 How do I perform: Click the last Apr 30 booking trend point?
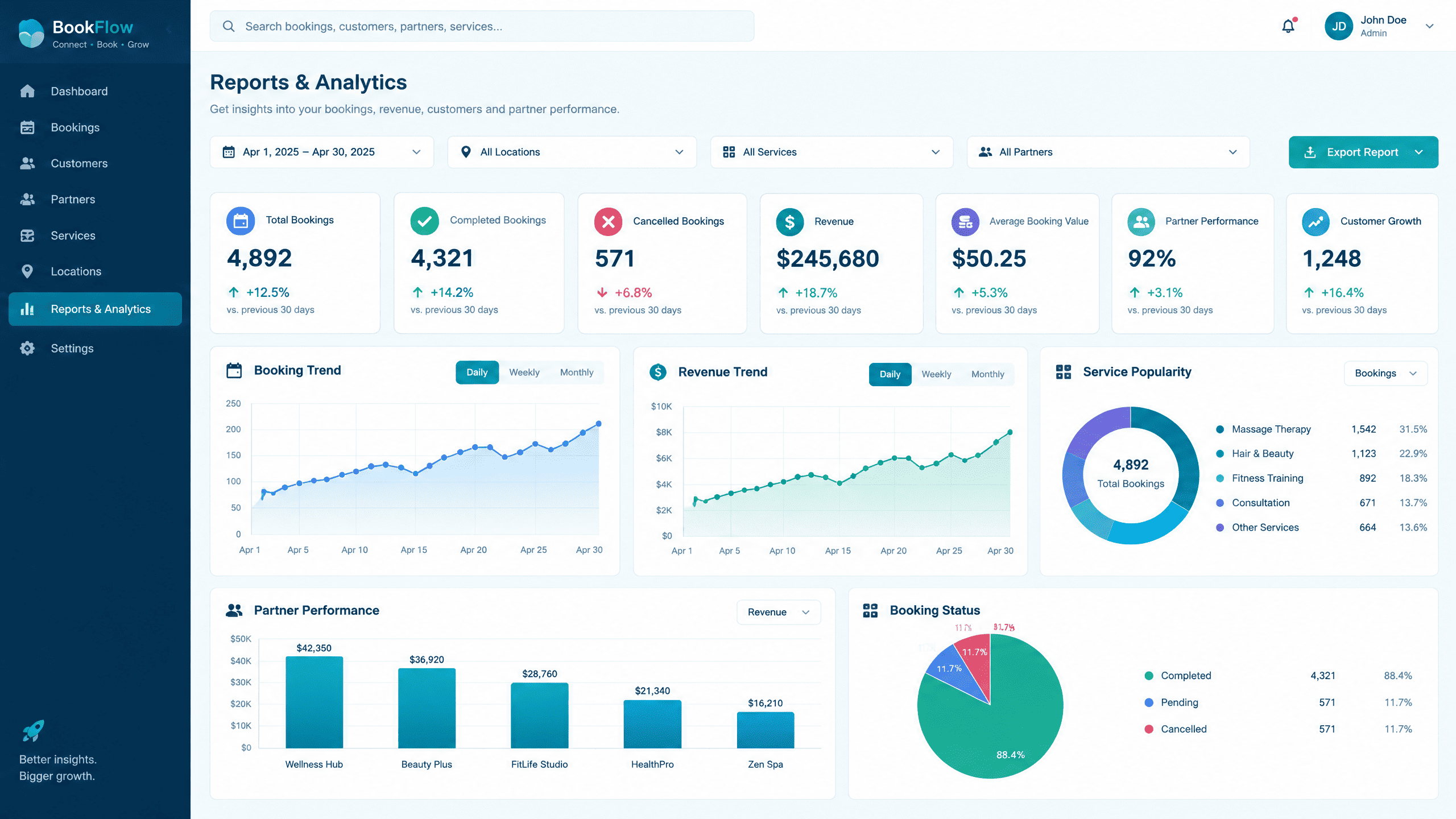coord(598,424)
